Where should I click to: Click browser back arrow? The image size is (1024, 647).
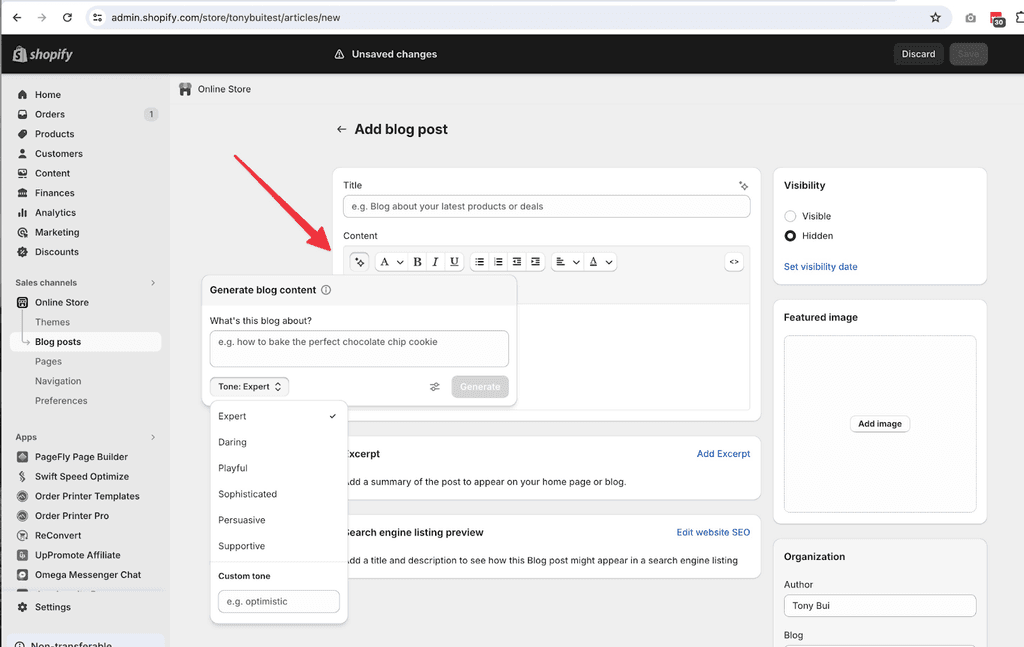tap(17, 18)
